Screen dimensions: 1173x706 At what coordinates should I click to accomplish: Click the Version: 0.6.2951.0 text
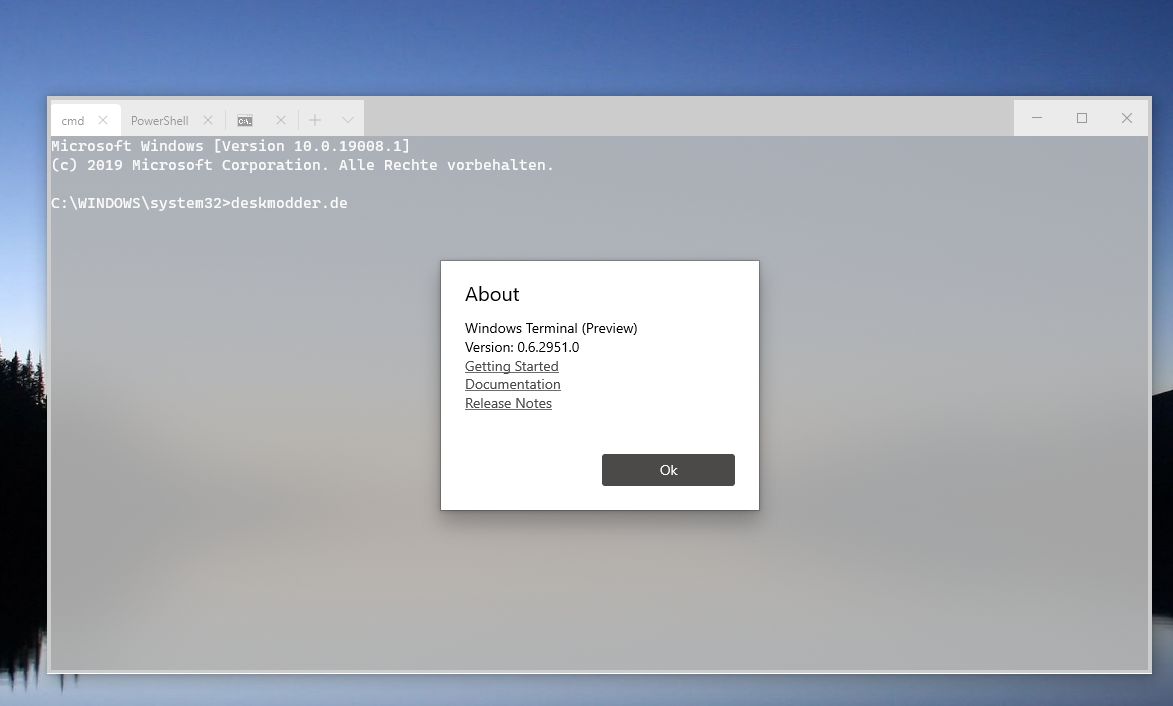(x=521, y=347)
